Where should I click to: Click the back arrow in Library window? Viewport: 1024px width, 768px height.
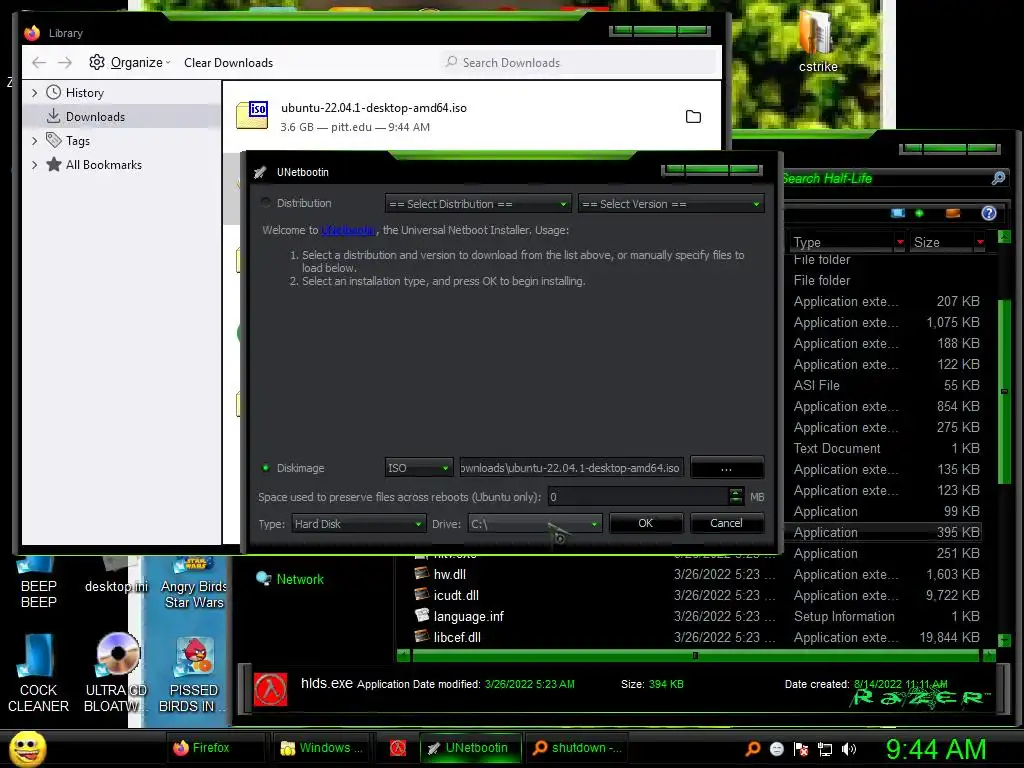39,63
